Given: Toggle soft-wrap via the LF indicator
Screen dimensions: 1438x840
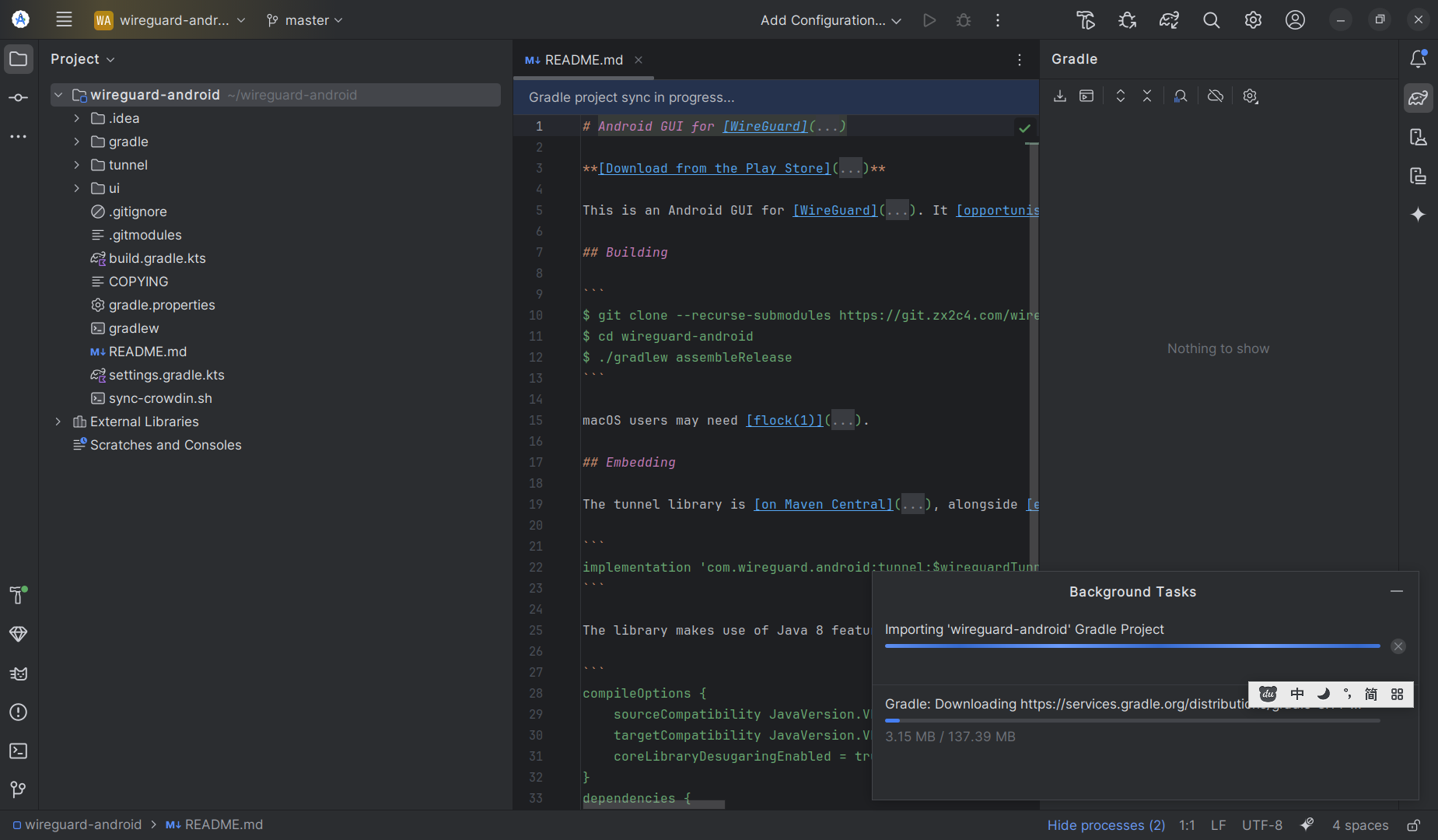Looking at the screenshot, I should point(1217,824).
